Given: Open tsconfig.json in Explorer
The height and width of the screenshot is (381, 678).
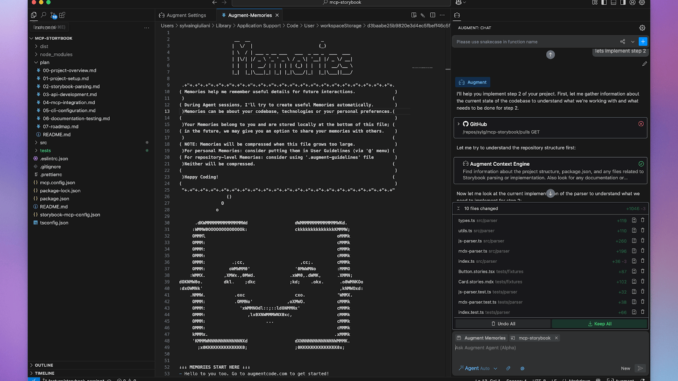Looking at the screenshot, I should 54,223.
